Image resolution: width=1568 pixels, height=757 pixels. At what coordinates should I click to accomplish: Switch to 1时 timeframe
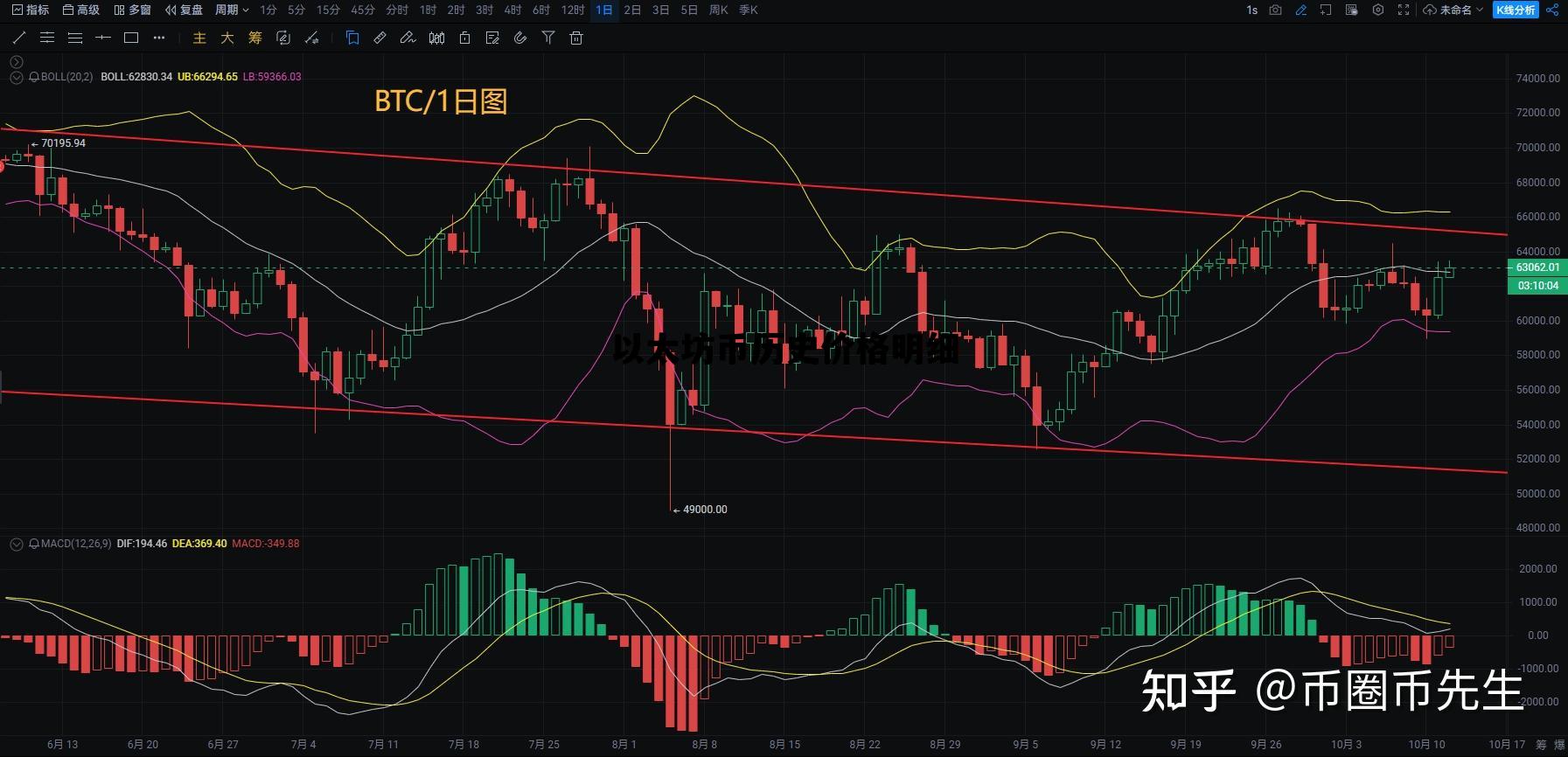click(x=428, y=10)
